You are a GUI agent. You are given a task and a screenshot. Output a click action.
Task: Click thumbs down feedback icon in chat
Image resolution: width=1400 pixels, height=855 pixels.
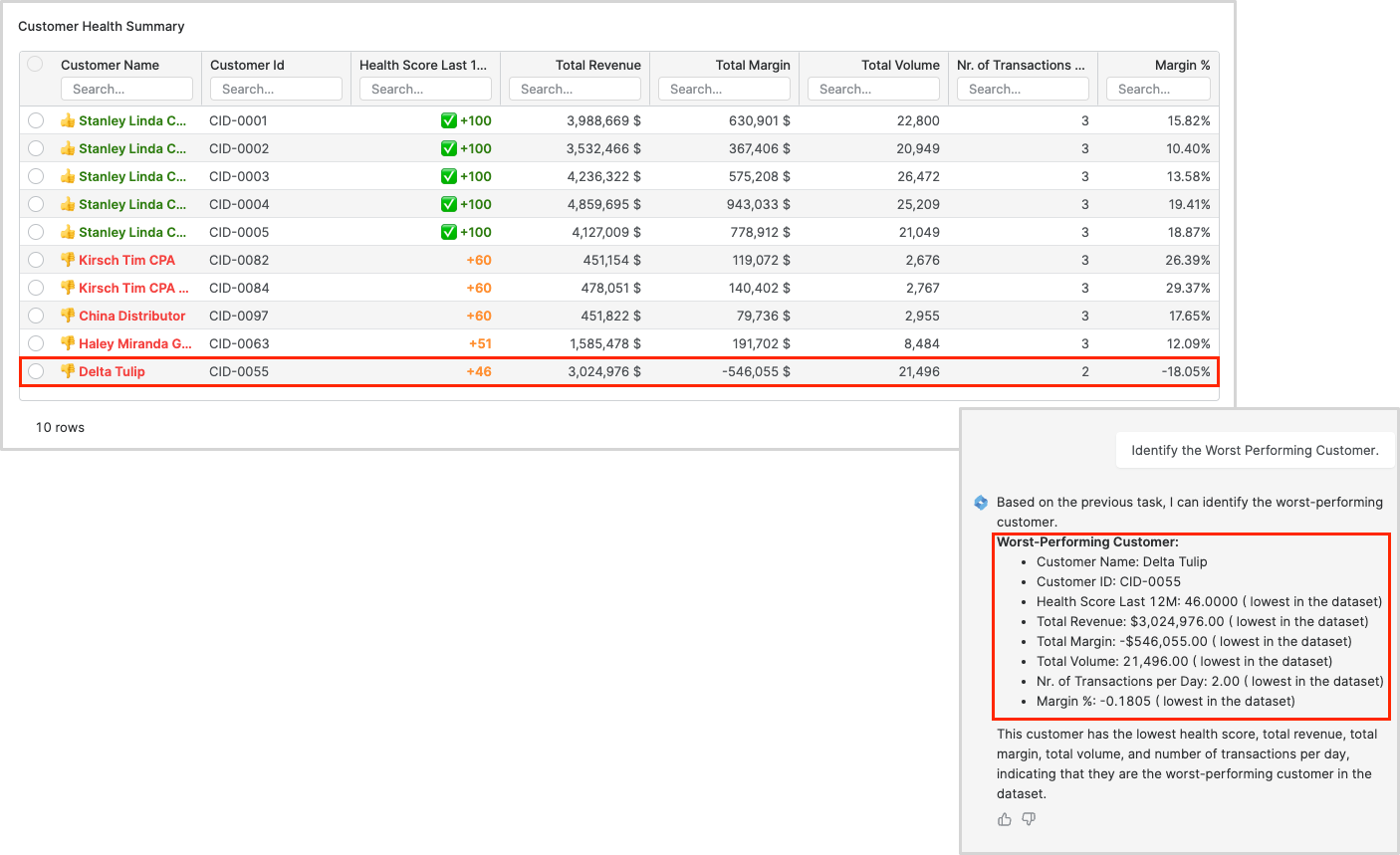coord(1029,819)
